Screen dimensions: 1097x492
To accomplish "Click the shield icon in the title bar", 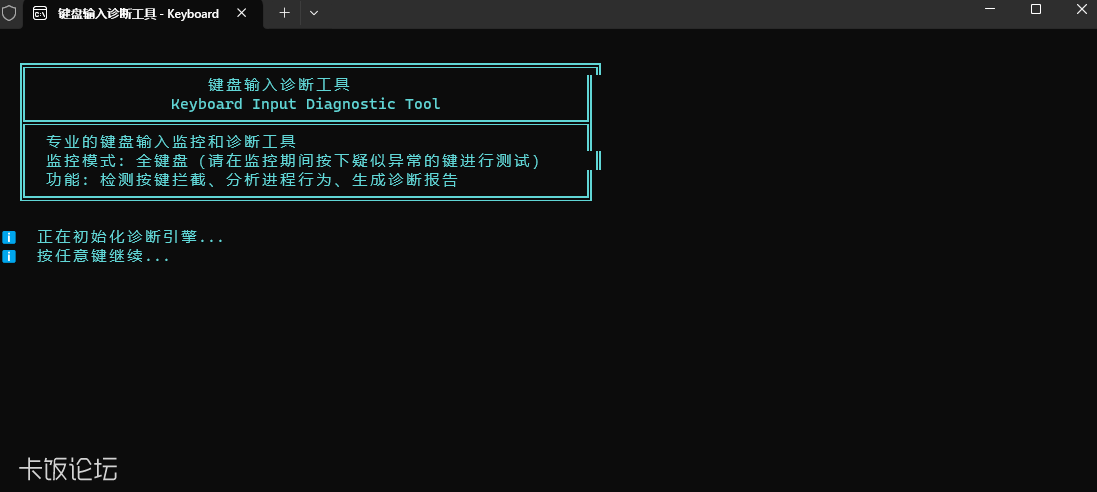I will 8,13.
